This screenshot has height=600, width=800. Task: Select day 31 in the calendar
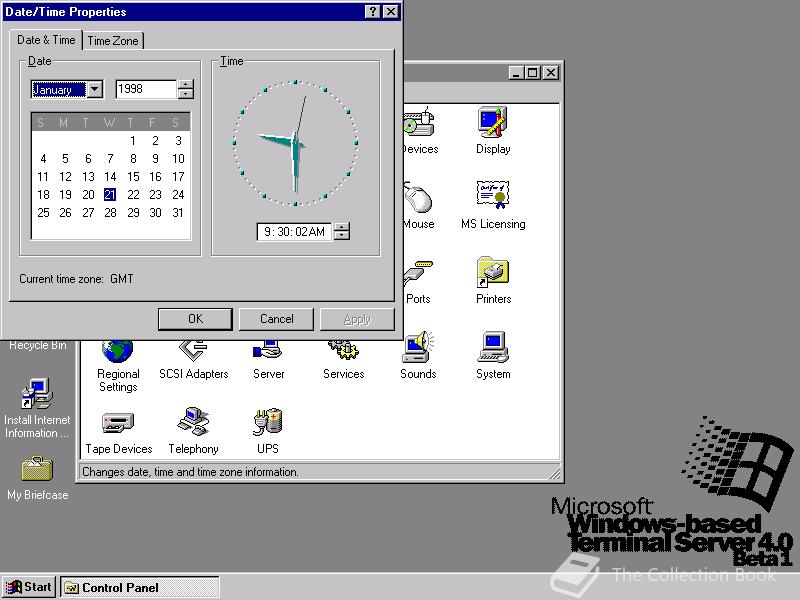[178, 212]
